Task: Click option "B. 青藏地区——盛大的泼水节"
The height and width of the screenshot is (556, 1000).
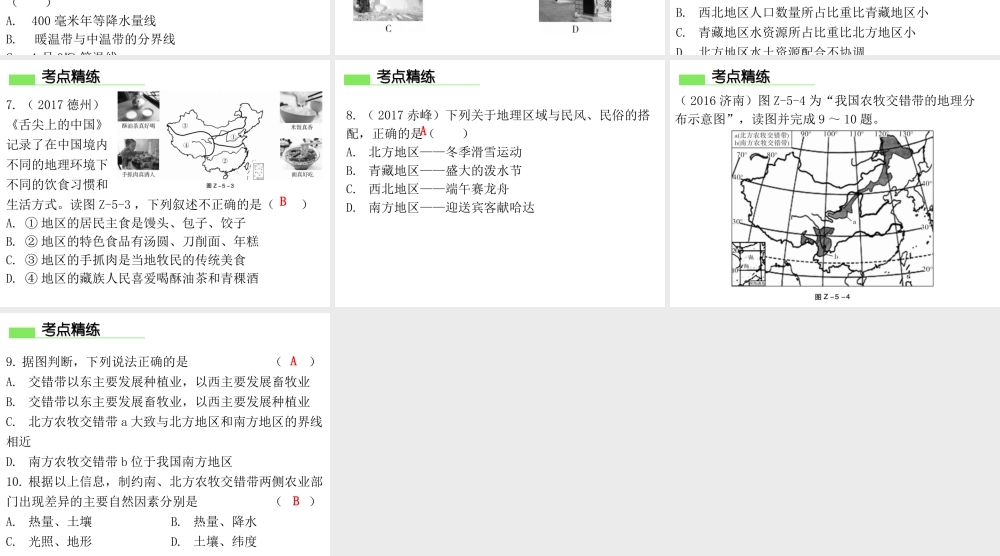Action: (x=434, y=171)
